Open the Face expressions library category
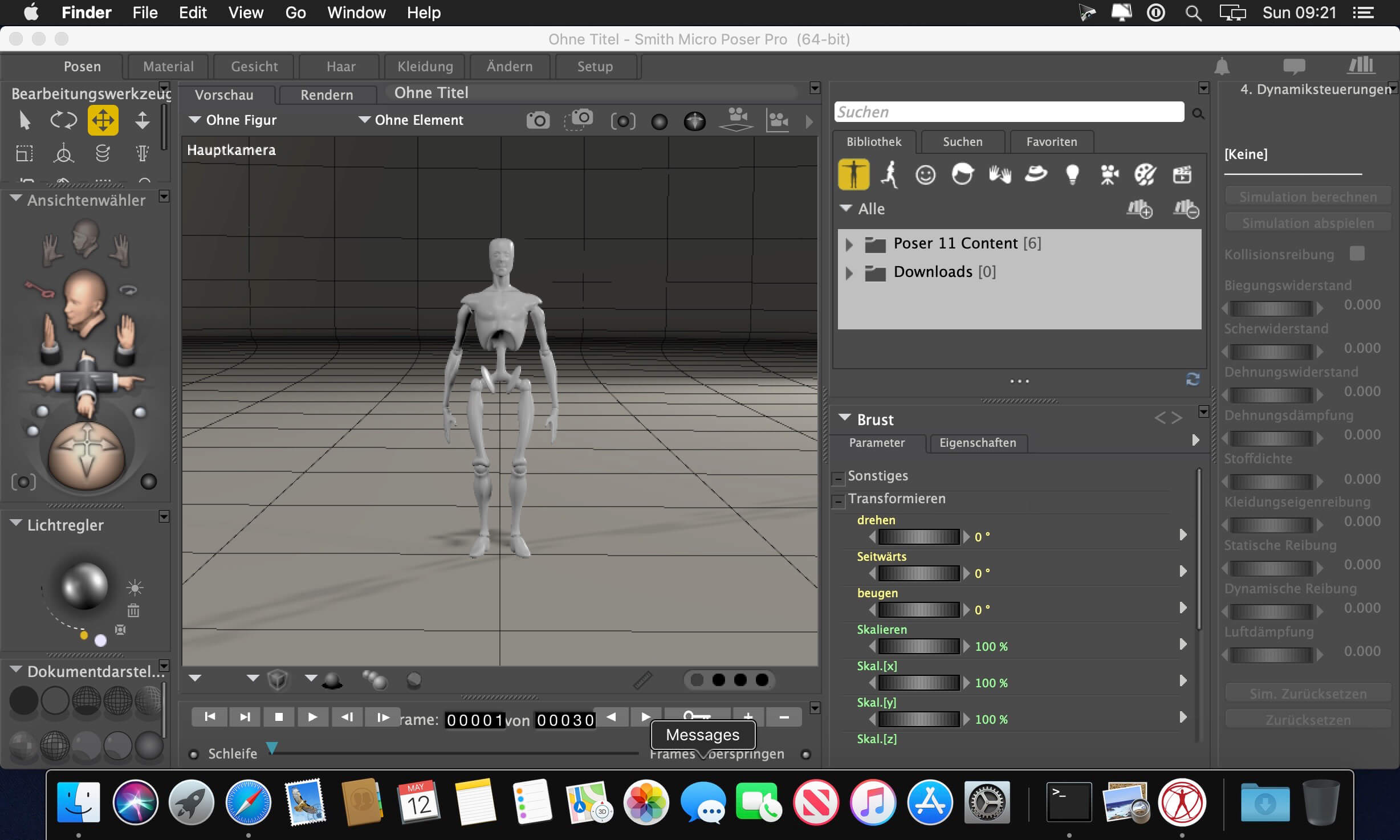The width and height of the screenshot is (1400, 840). tap(925, 174)
